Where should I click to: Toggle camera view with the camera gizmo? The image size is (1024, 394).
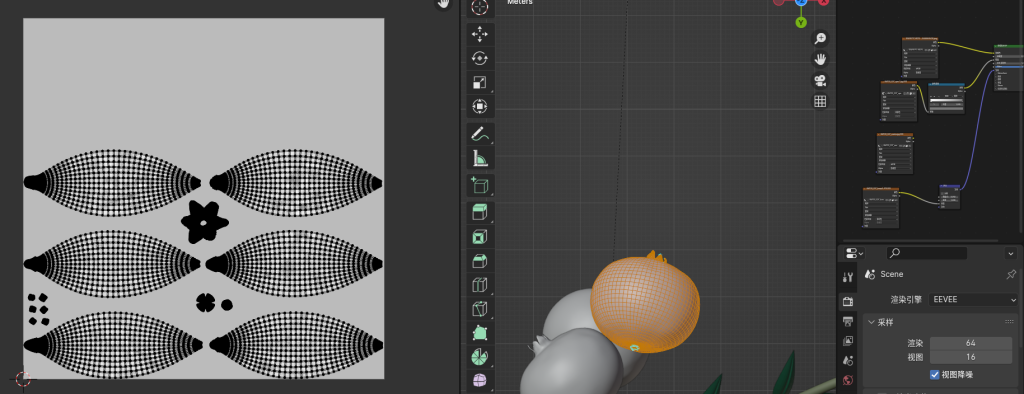[820, 80]
